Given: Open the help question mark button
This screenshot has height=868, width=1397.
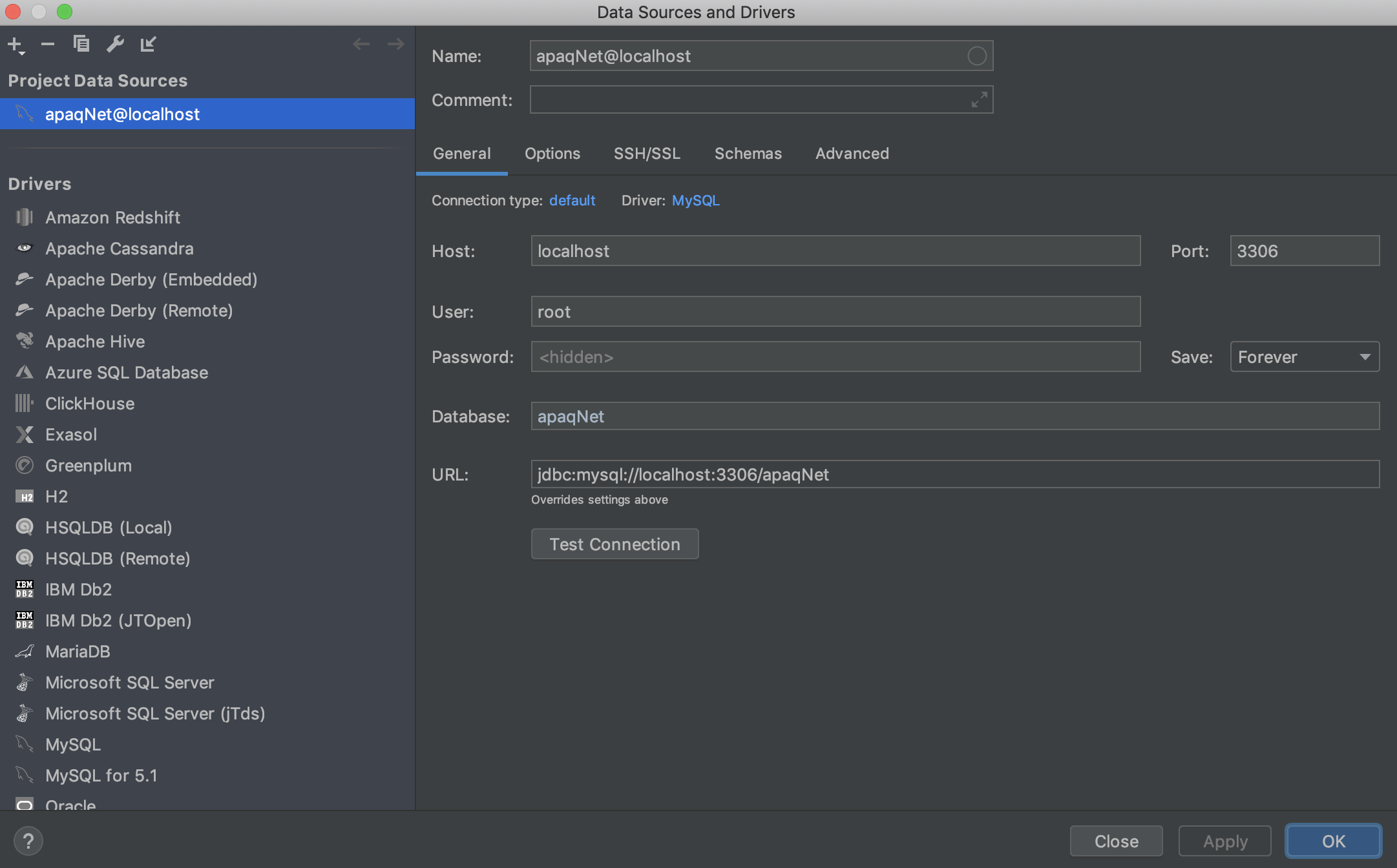Looking at the screenshot, I should pos(28,841).
